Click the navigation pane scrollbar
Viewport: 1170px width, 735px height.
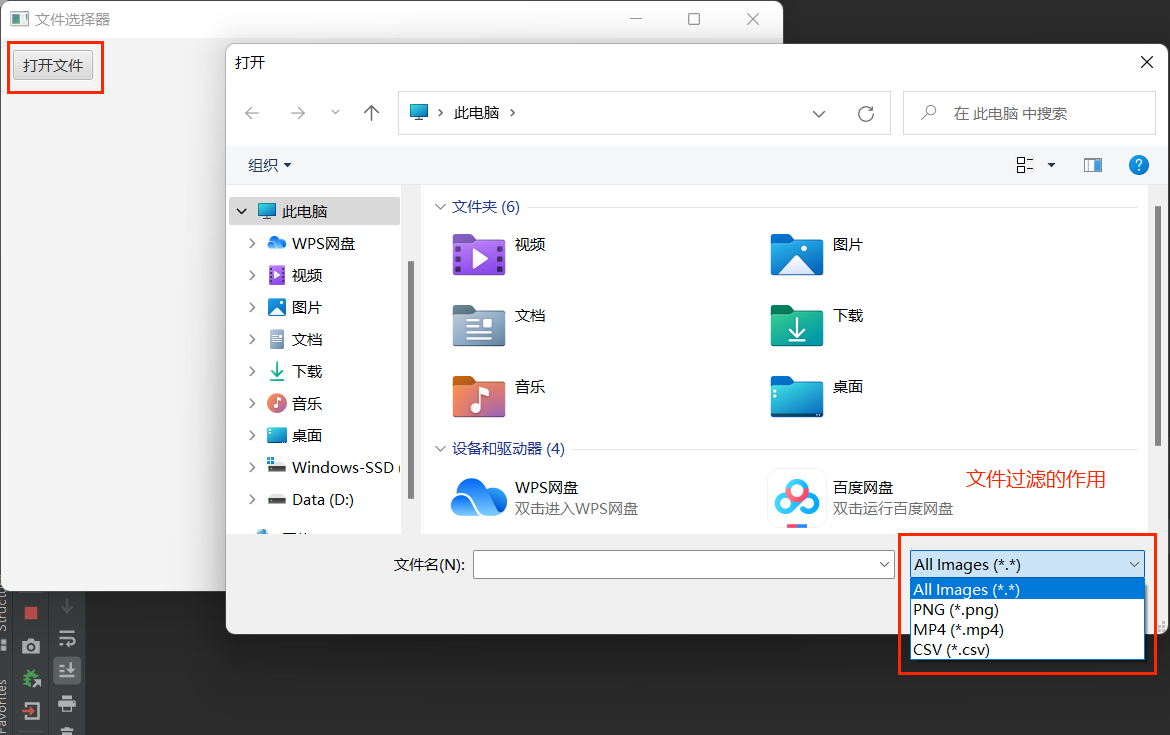point(411,379)
